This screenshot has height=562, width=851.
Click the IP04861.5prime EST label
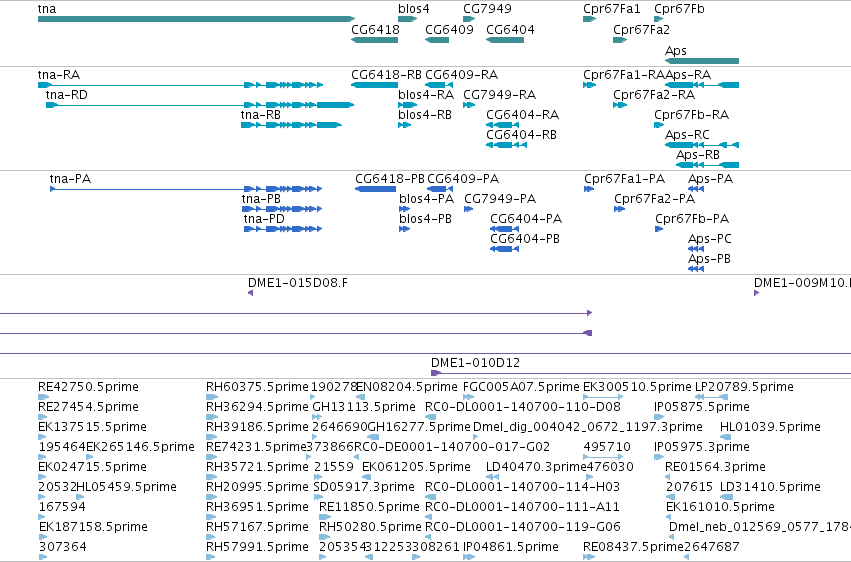coord(511,547)
